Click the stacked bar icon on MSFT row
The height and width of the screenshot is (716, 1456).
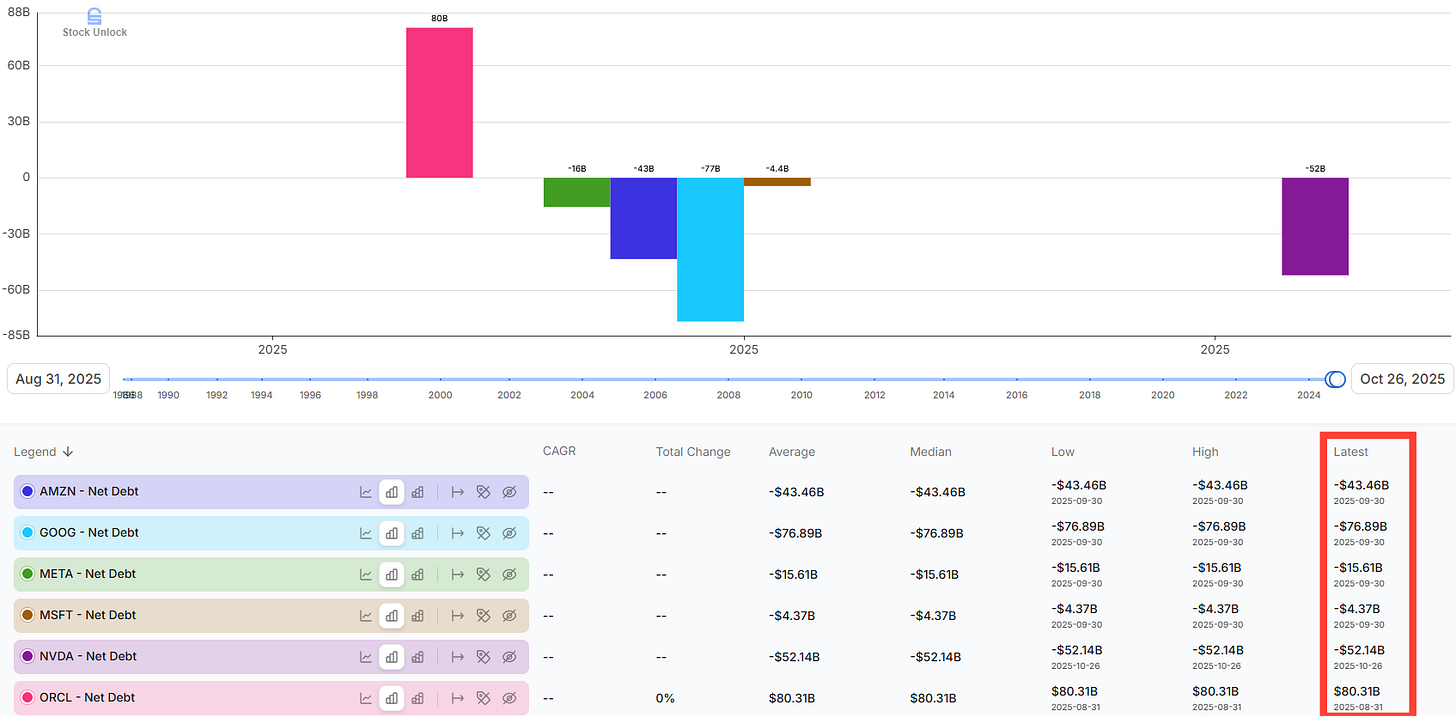[417, 615]
